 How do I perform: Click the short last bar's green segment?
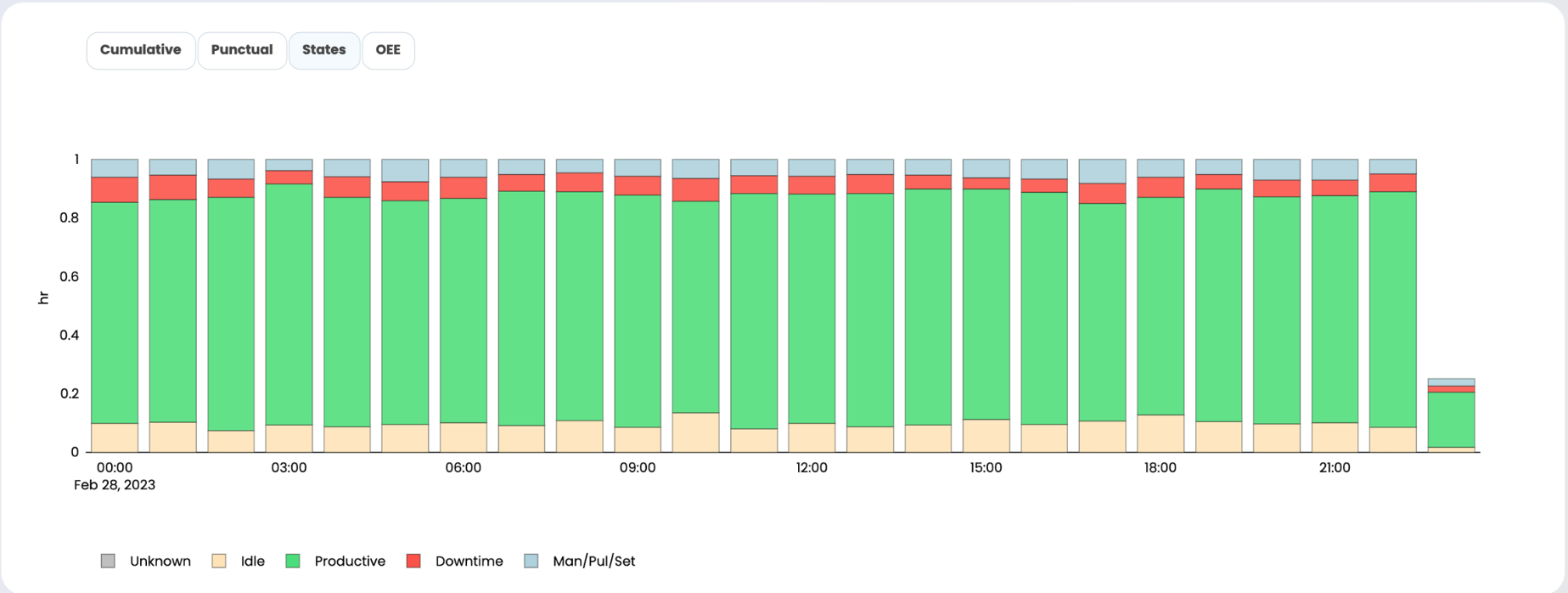1451,419
